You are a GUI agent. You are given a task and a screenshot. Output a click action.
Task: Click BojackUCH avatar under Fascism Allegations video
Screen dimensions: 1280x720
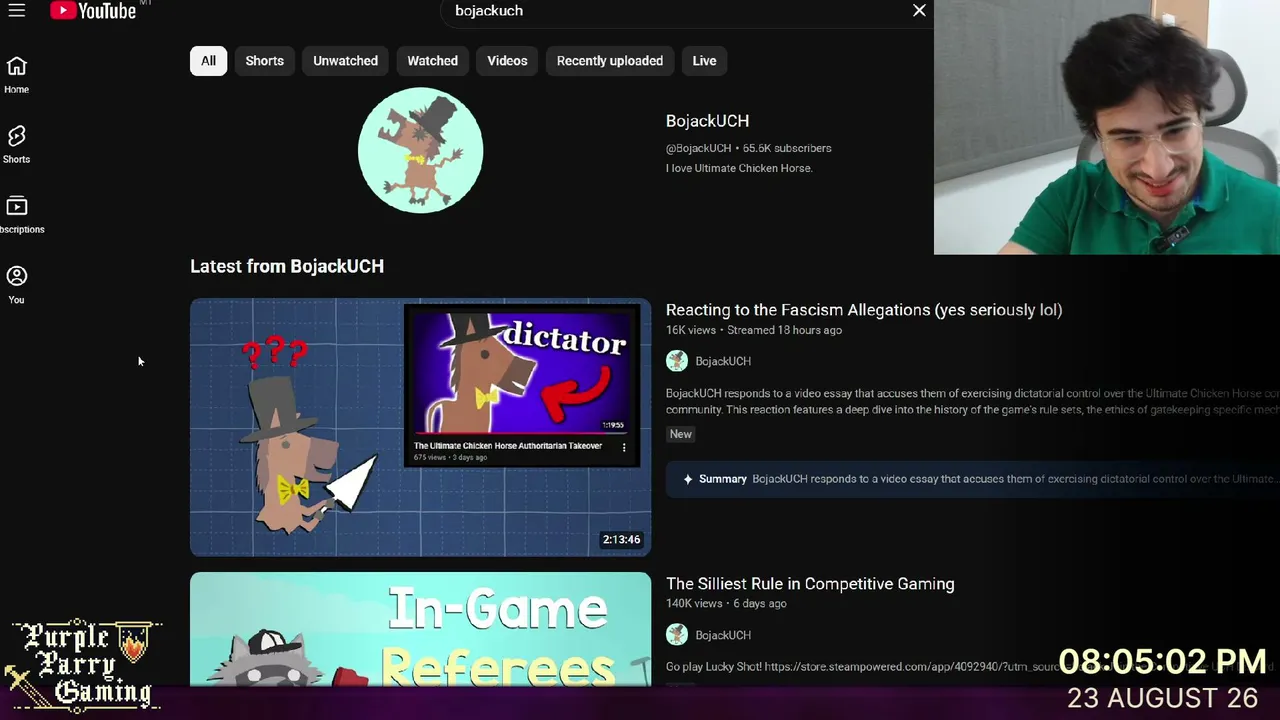pyautogui.click(x=677, y=361)
